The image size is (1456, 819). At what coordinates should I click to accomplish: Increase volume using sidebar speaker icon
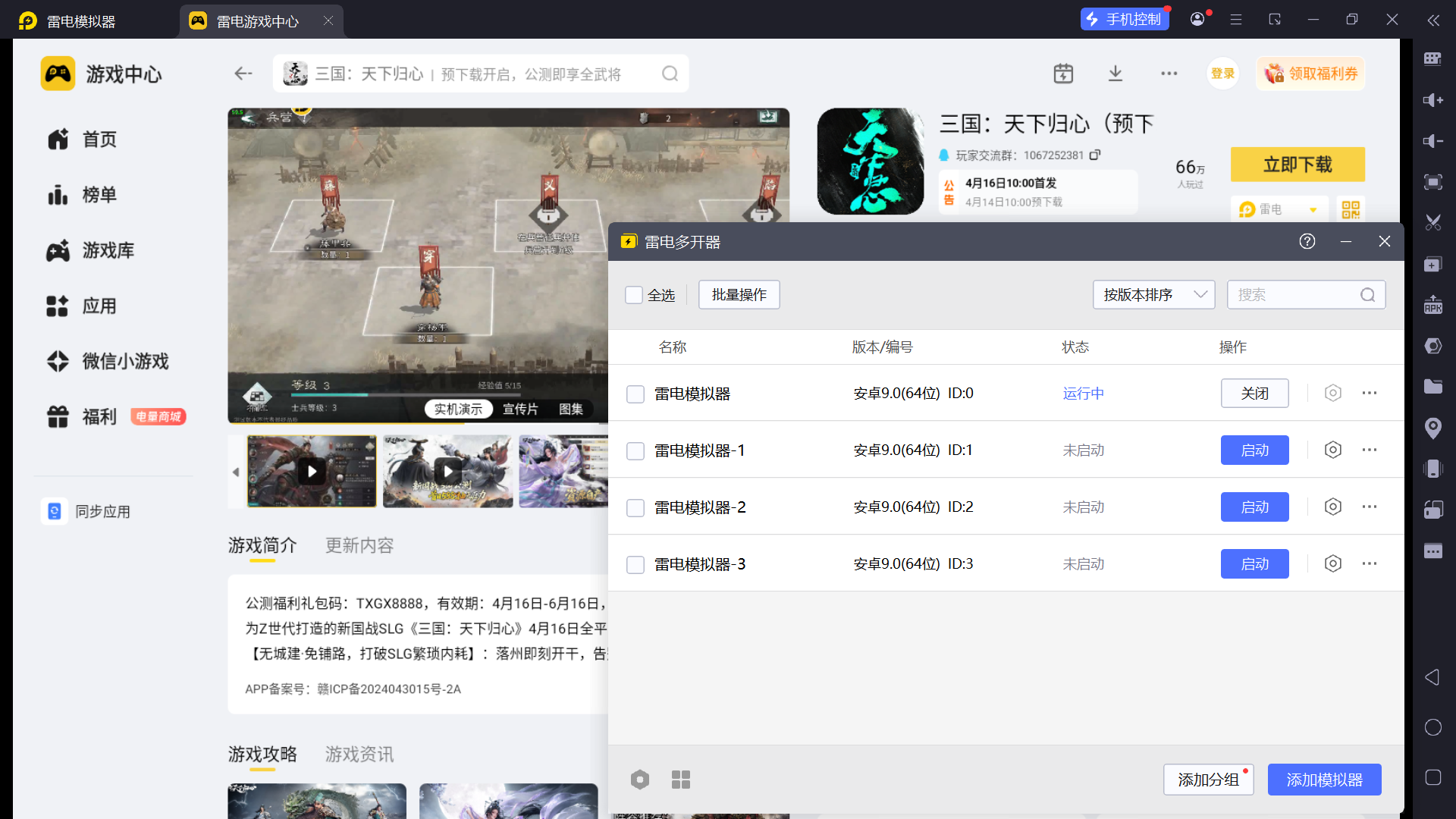click(x=1432, y=100)
